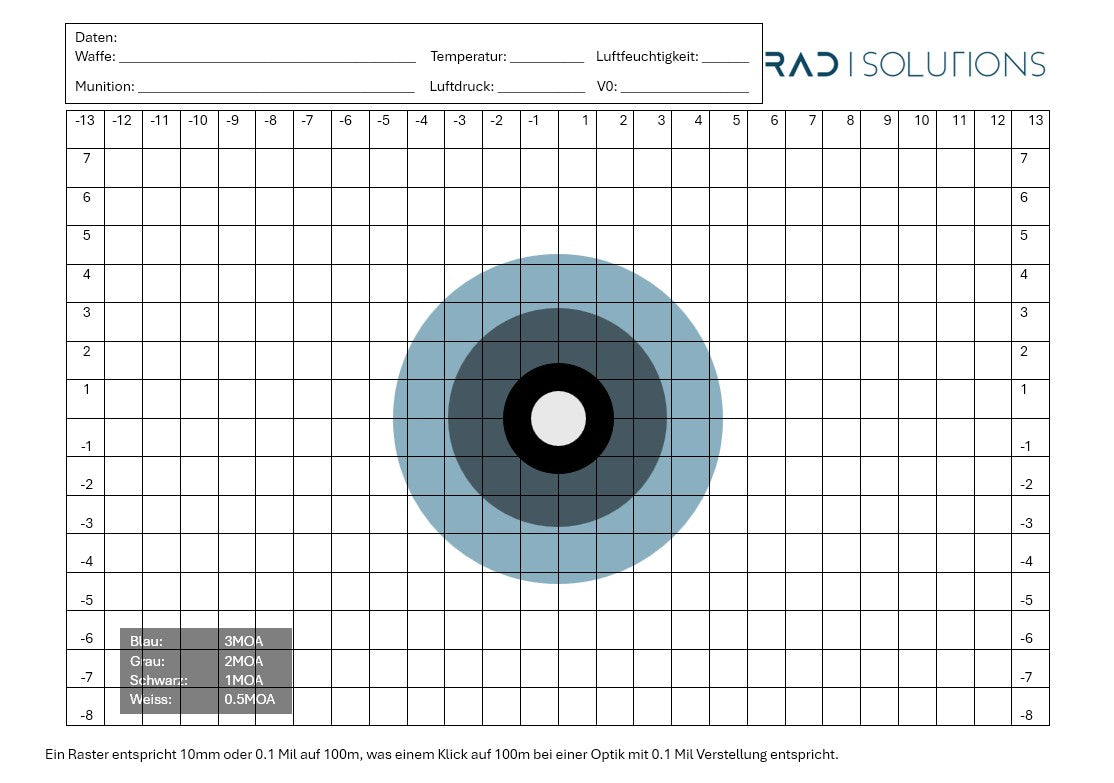Click the 'Waffe:' label
Image resolution: width=1114 pixels, height=783 pixels.
click(95, 56)
